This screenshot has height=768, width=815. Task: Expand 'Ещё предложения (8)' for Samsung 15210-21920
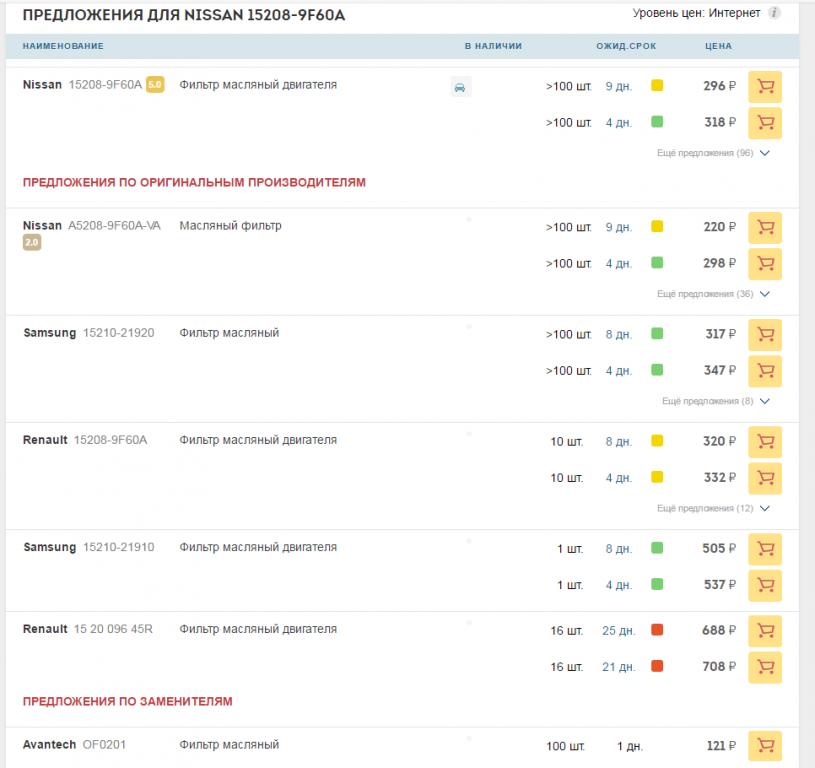(x=715, y=401)
